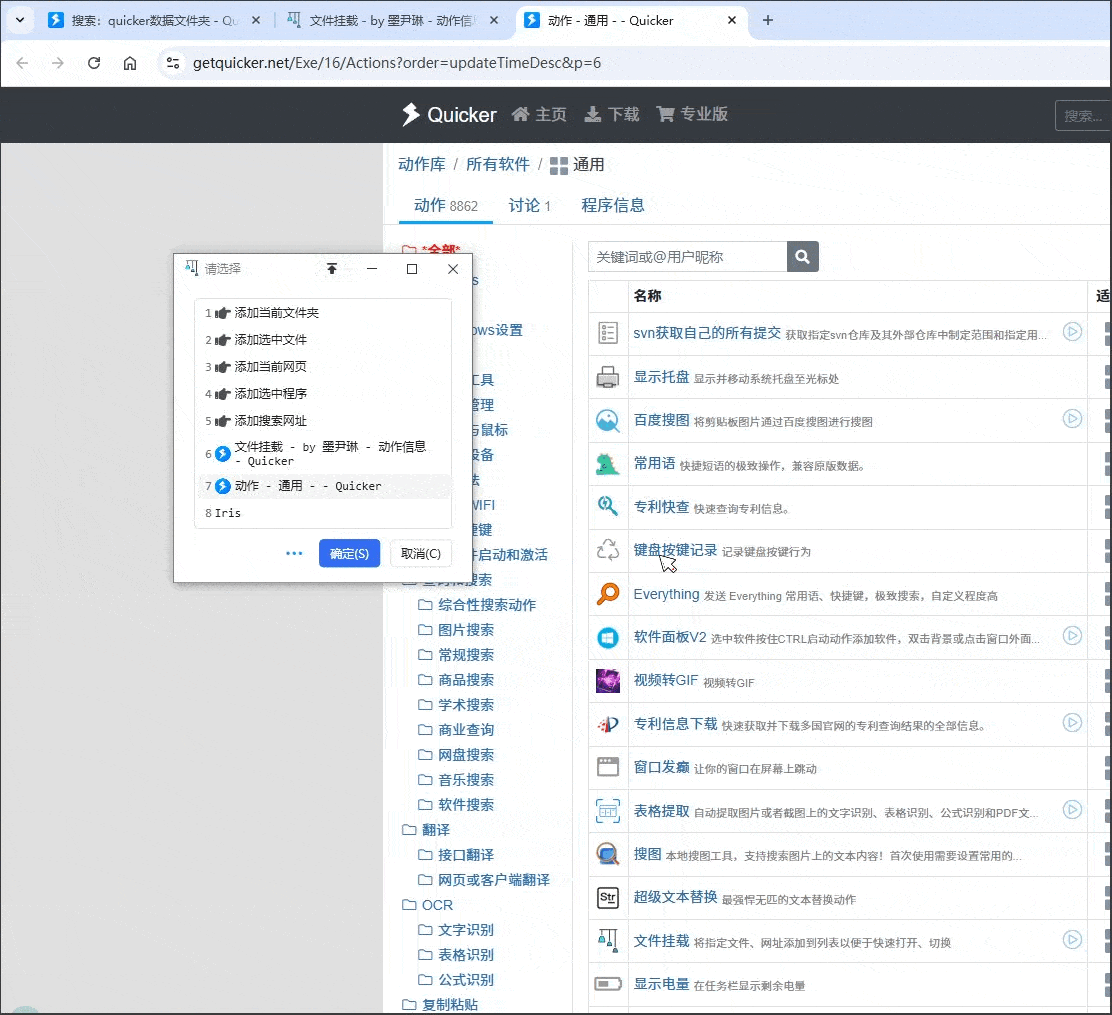Open the 主页 home link
The width and height of the screenshot is (1112, 1015).
pyautogui.click(x=539, y=114)
